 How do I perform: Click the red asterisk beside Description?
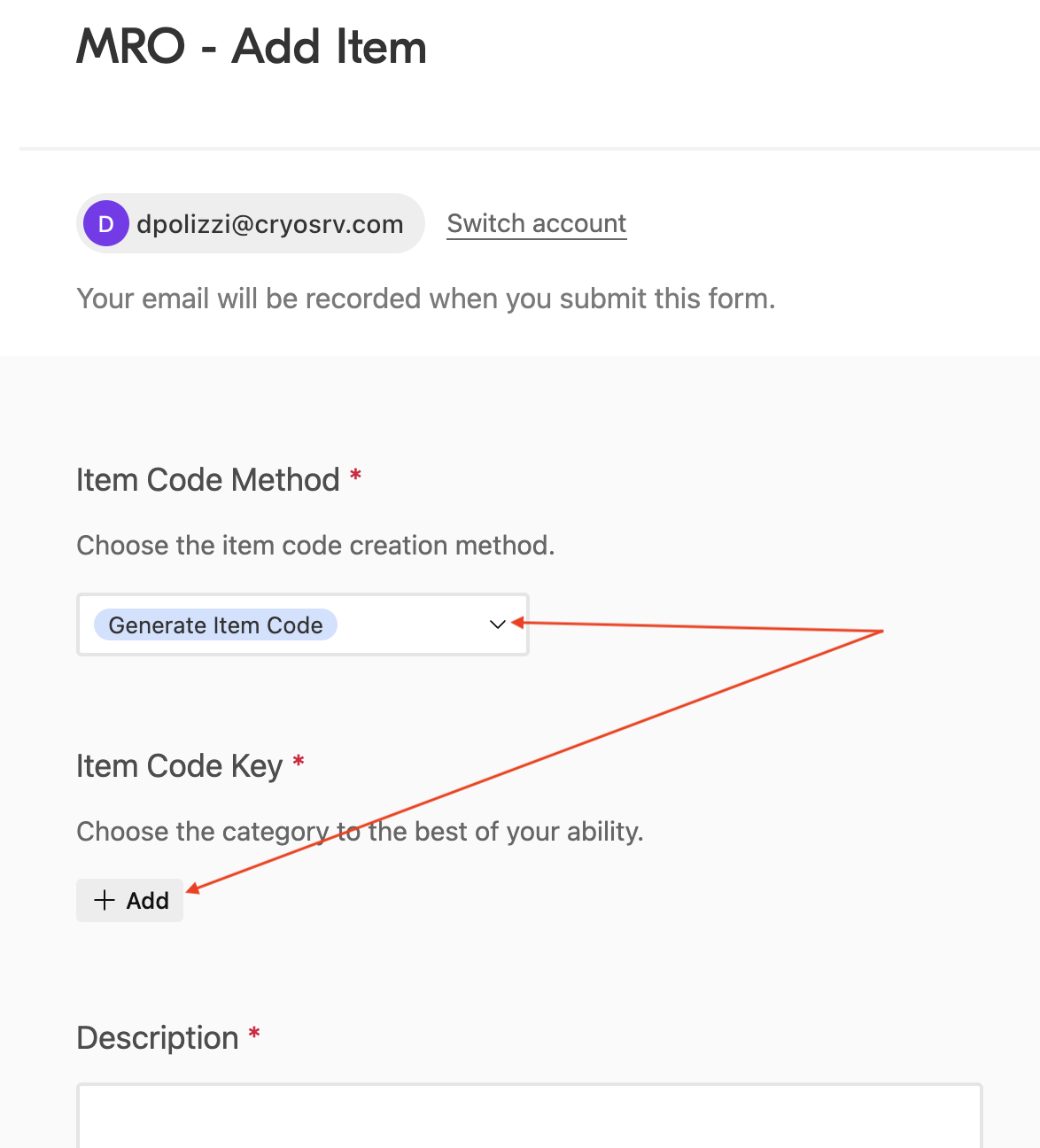254,1035
